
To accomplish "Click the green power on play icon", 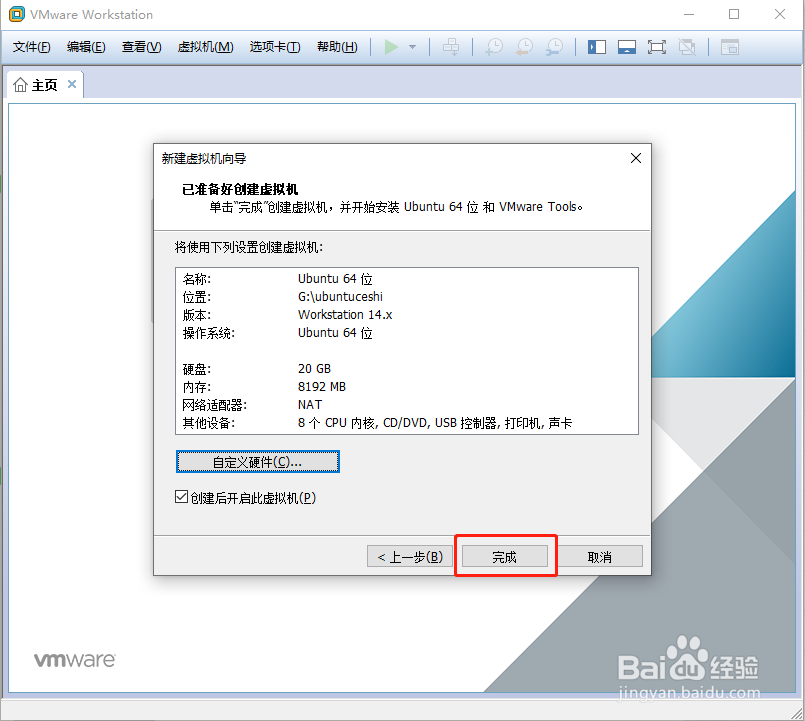I will coord(391,47).
